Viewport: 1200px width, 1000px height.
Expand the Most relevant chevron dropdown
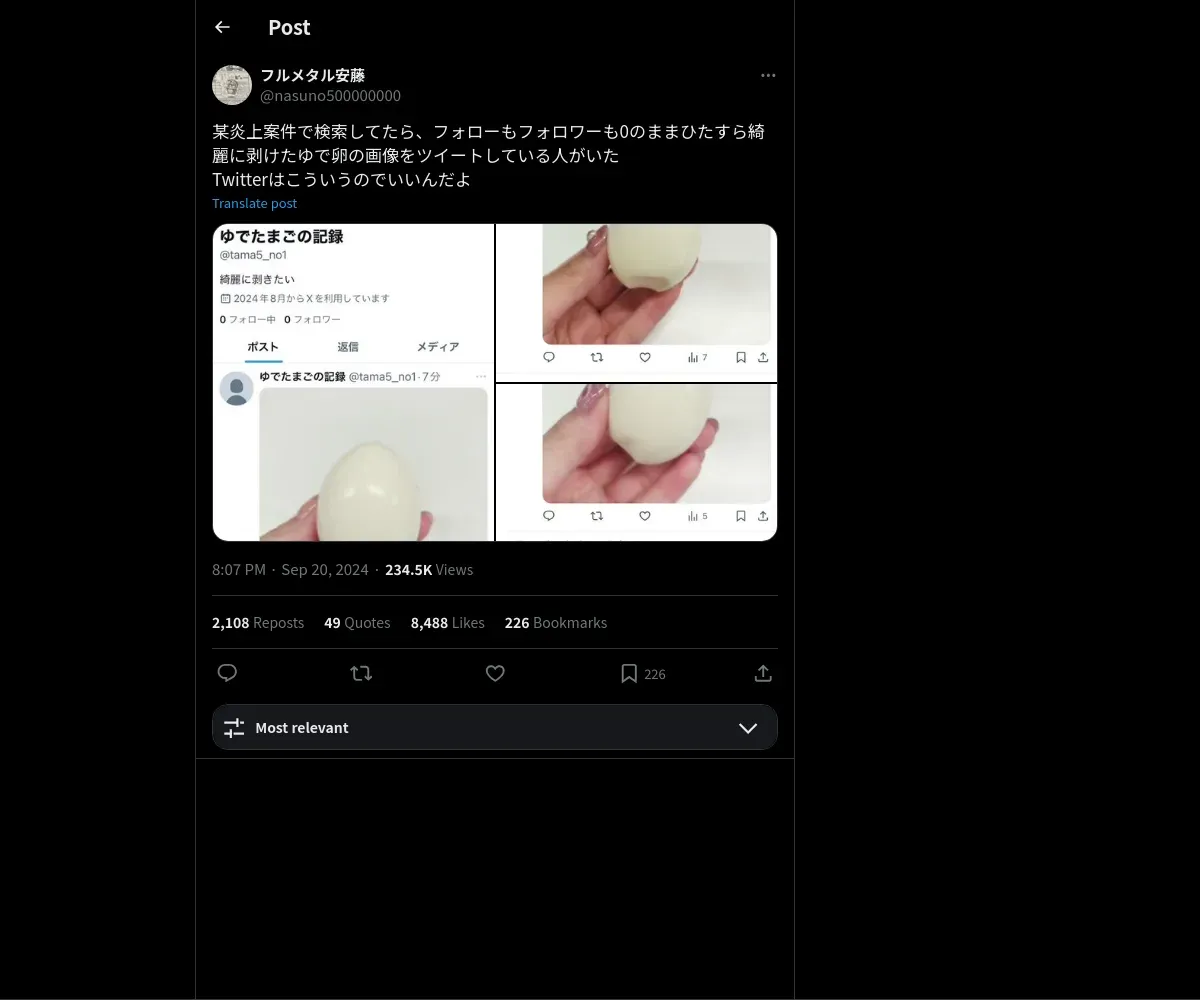point(748,728)
